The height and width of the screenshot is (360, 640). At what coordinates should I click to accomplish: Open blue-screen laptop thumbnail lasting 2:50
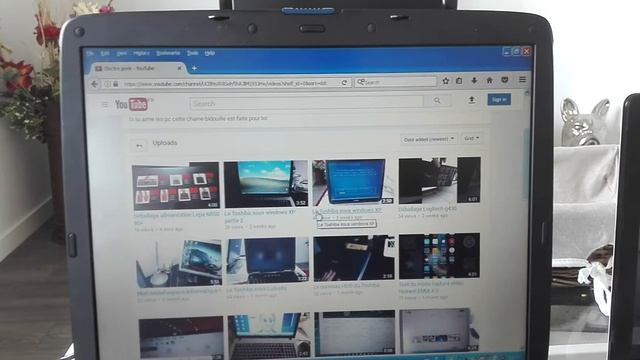(353, 182)
